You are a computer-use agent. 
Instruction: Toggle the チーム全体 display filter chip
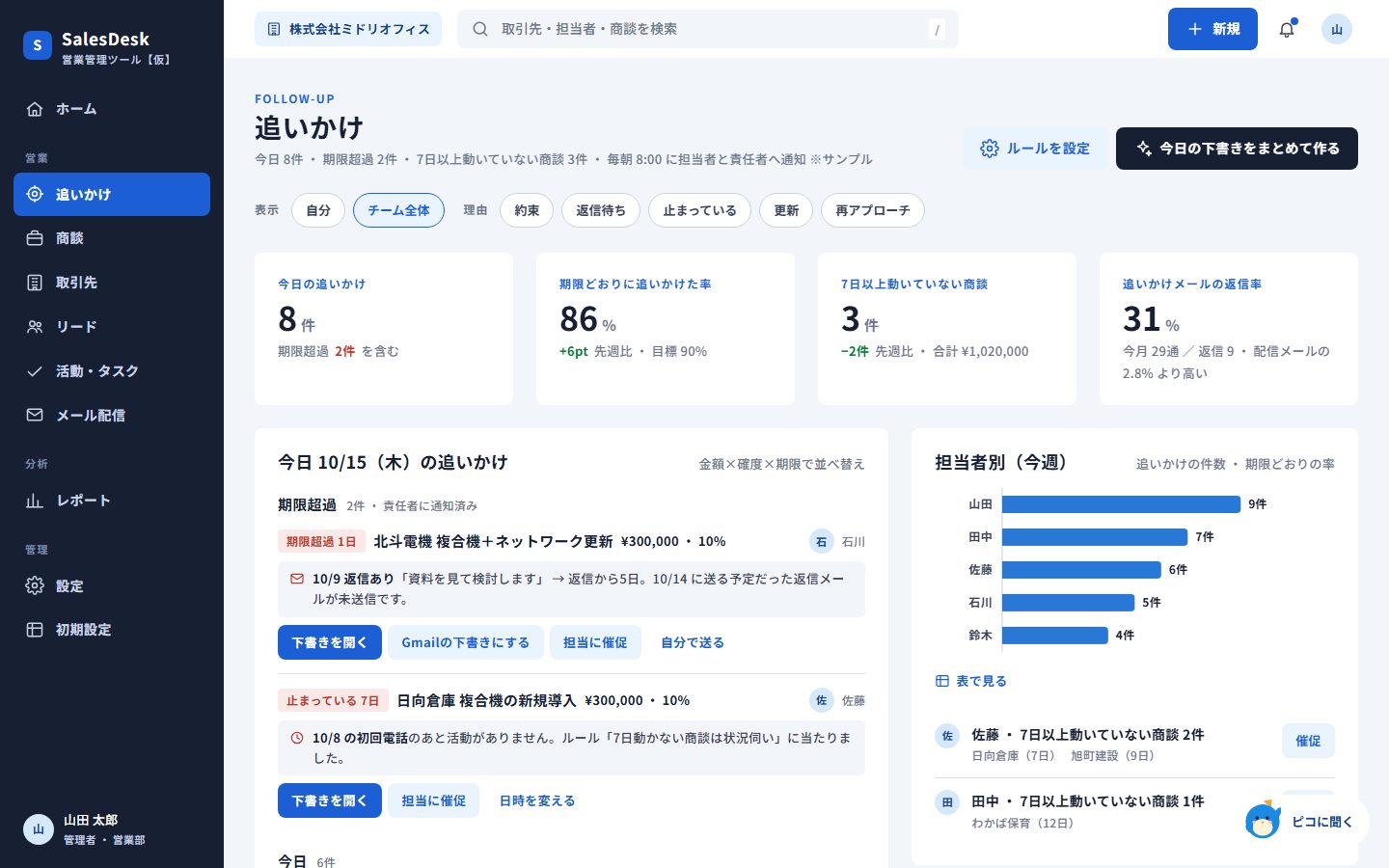[x=398, y=210]
